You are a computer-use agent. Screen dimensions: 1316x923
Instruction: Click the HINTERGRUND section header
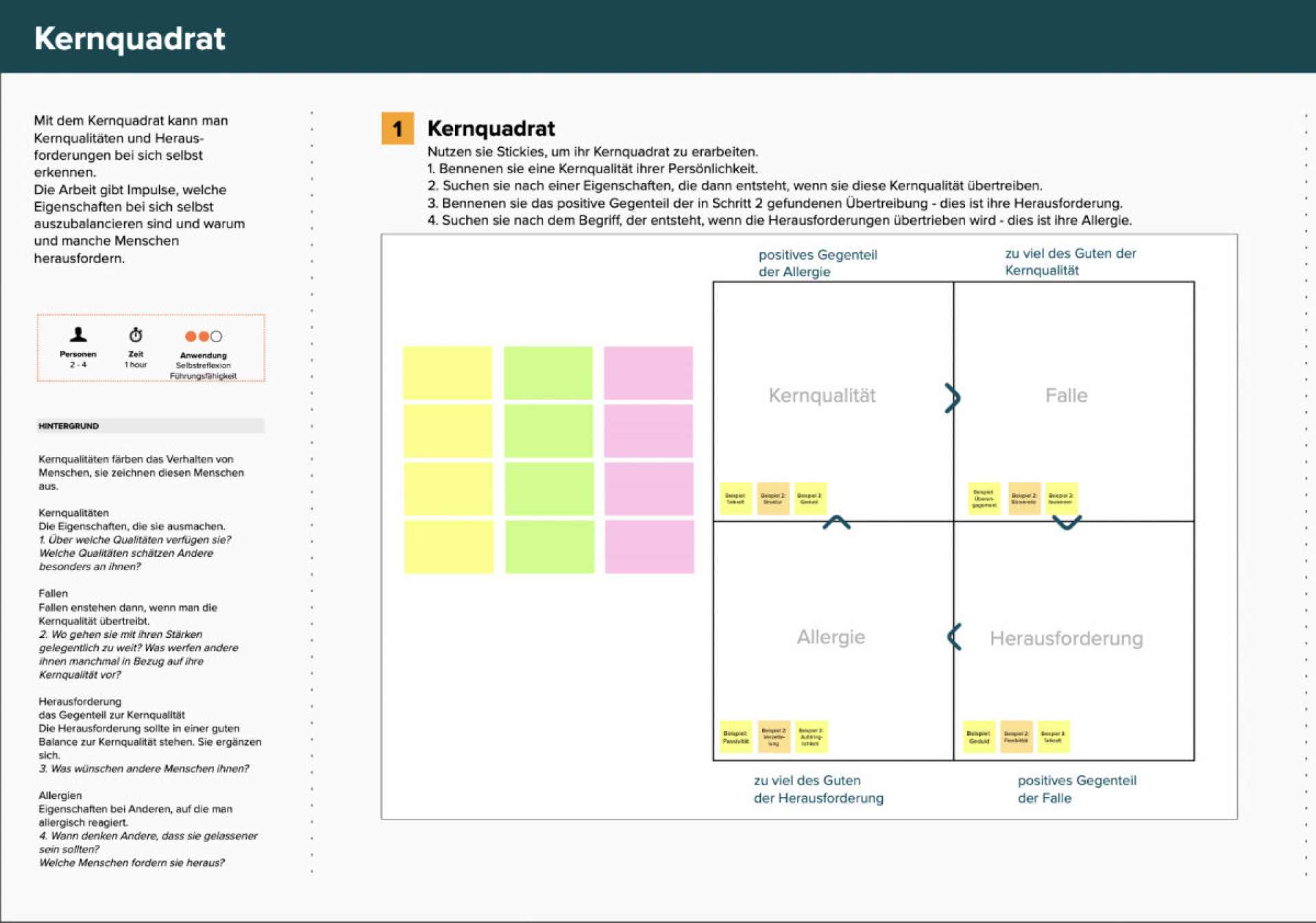click(x=150, y=426)
